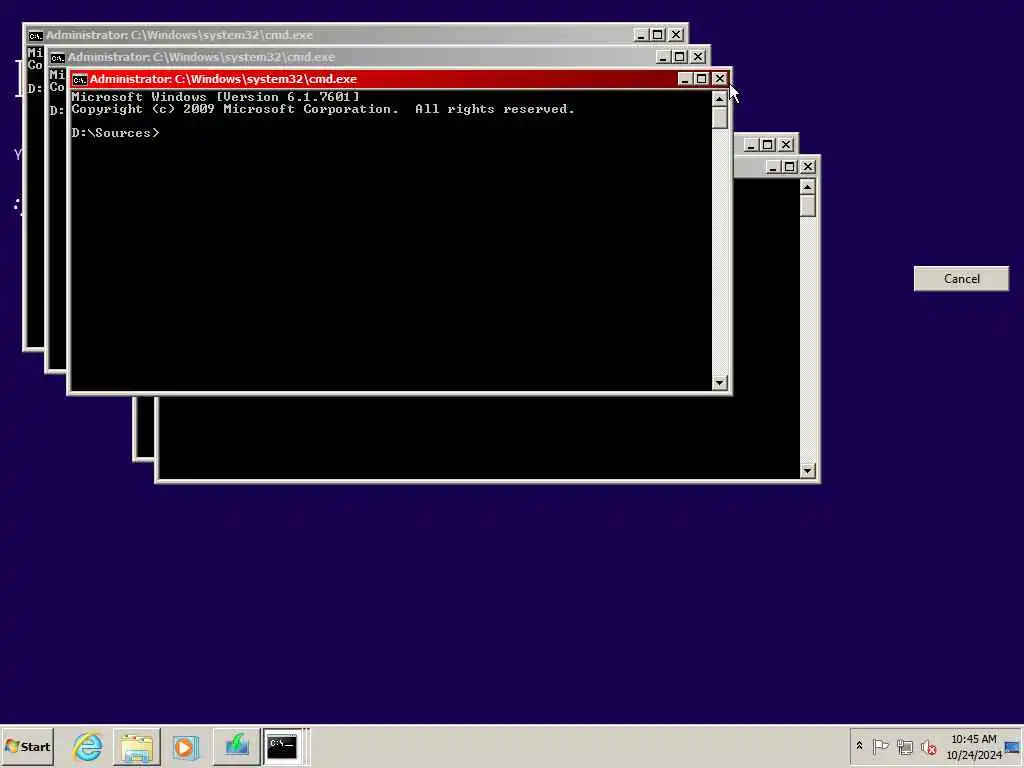The height and width of the screenshot is (768, 1024).
Task: Minimize the rearmost top-left cmd window
Action: click(x=641, y=35)
